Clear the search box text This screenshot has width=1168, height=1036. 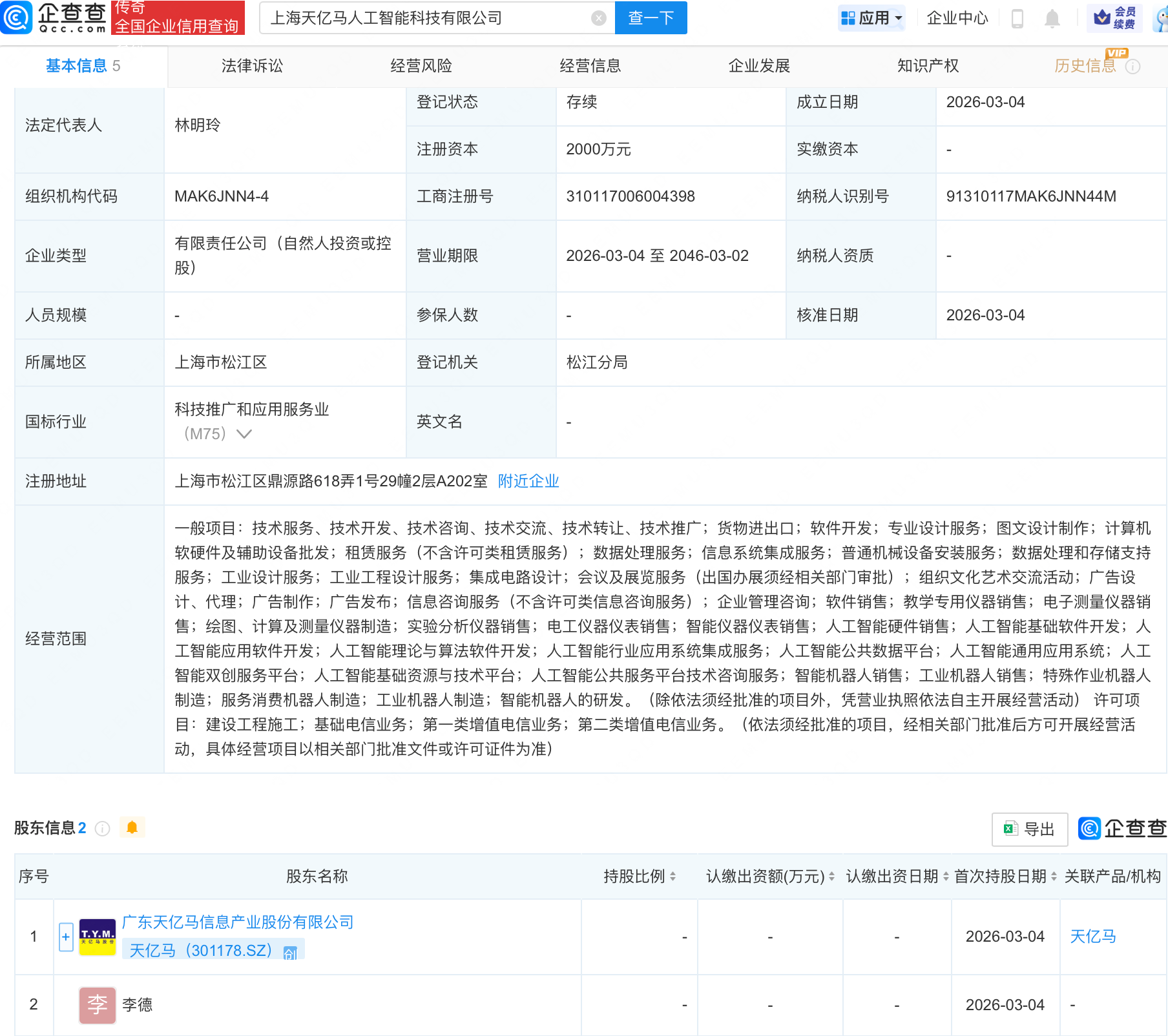pyautogui.click(x=599, y=18)
